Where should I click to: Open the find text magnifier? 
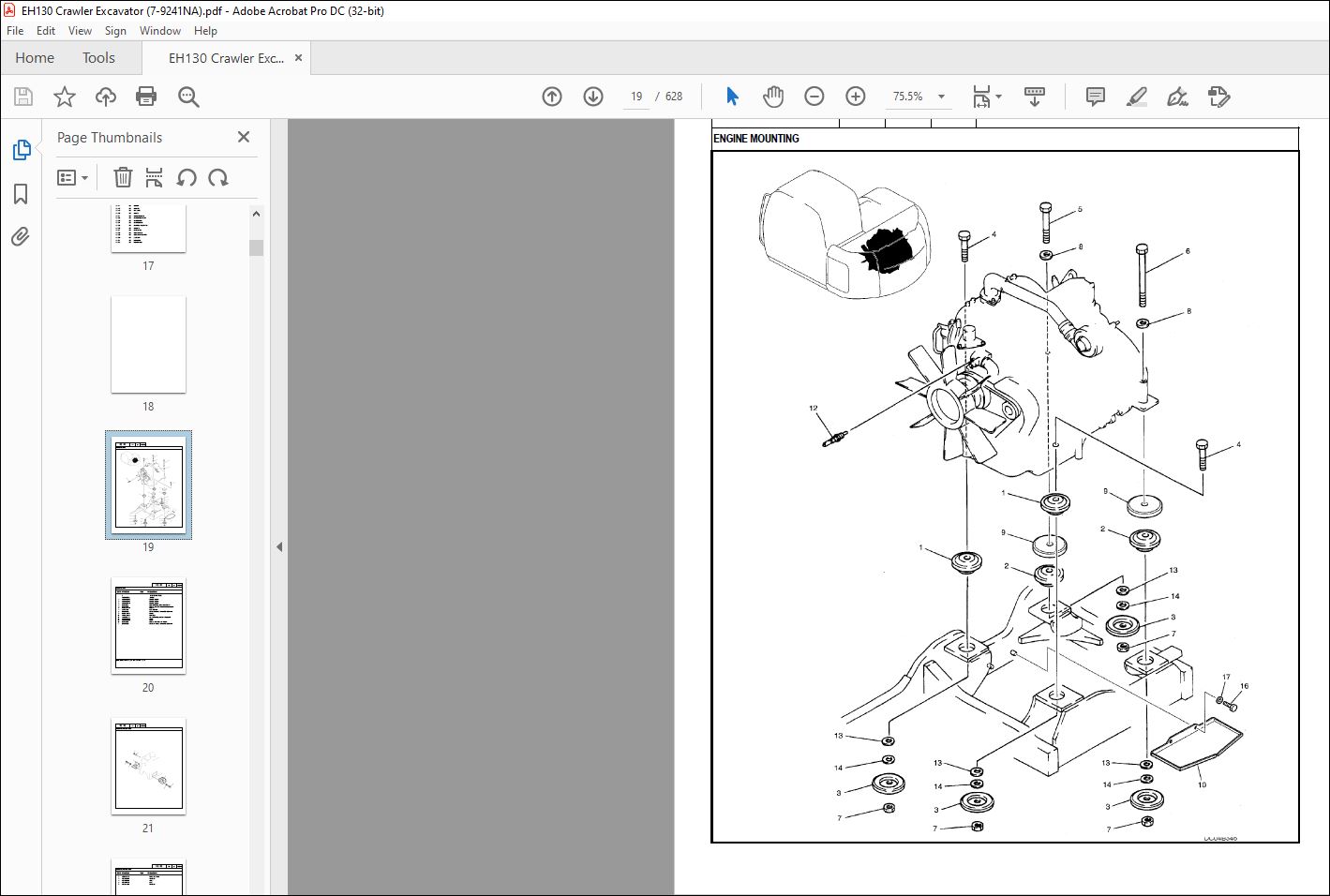188,97
